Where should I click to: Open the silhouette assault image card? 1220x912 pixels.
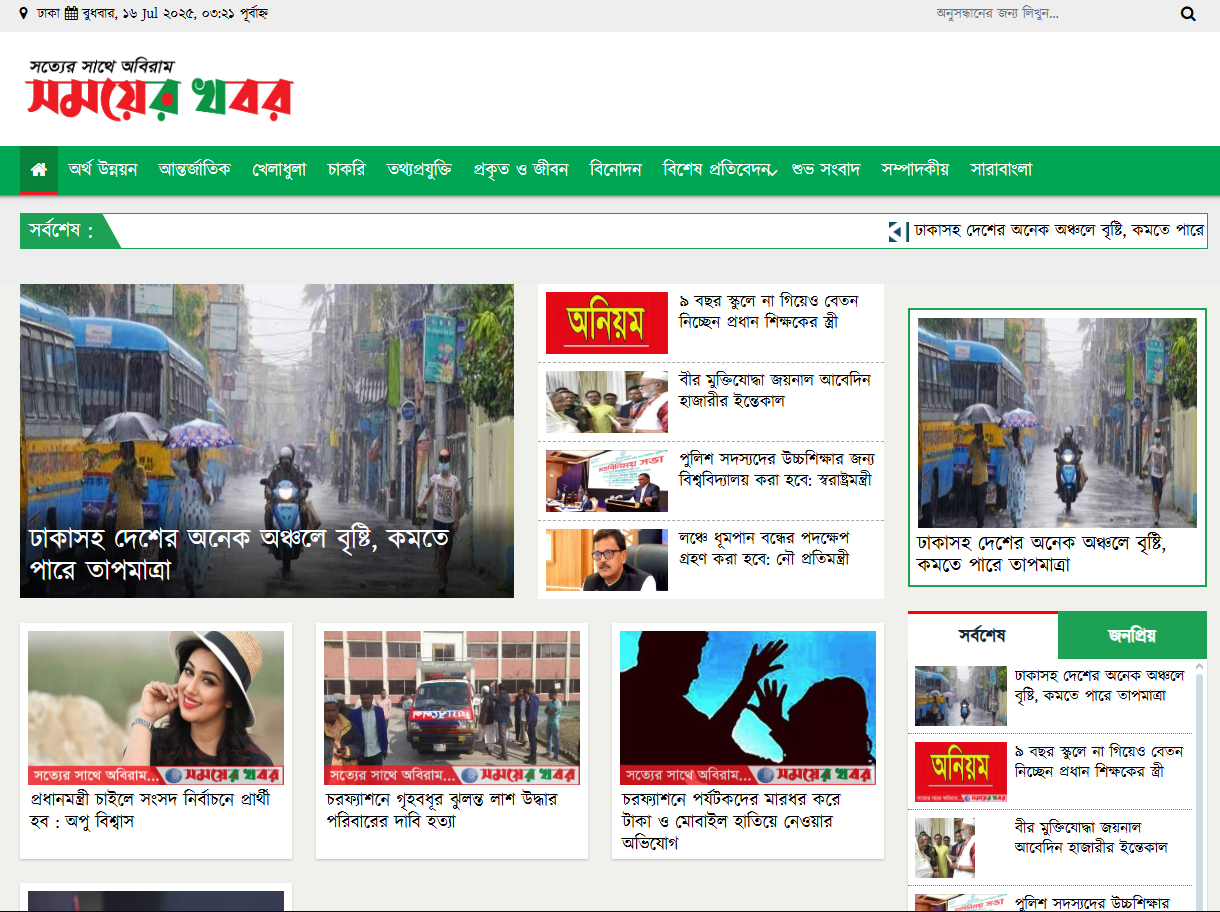(x=748, y=707)
